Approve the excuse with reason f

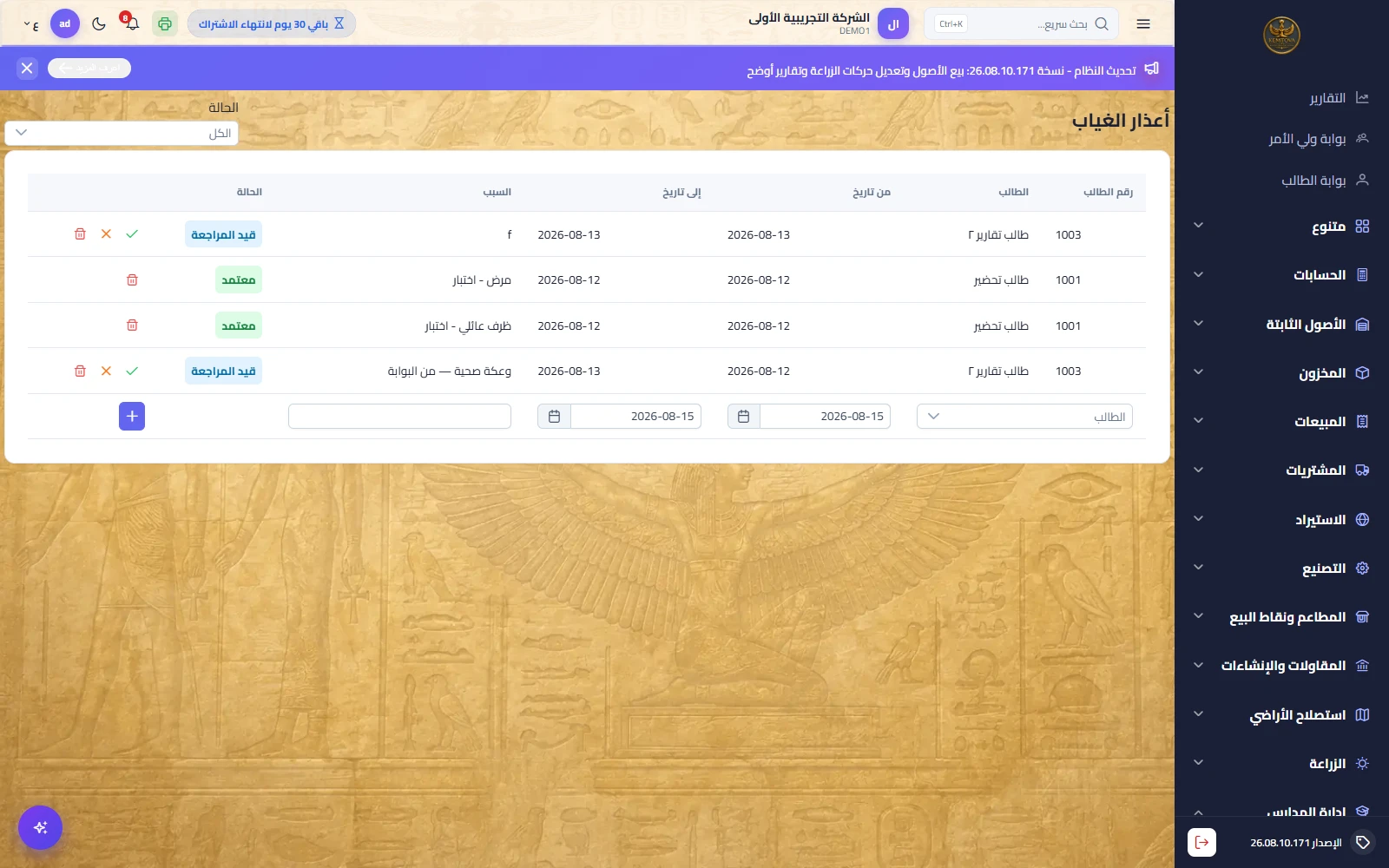click(x=132, y=234)
